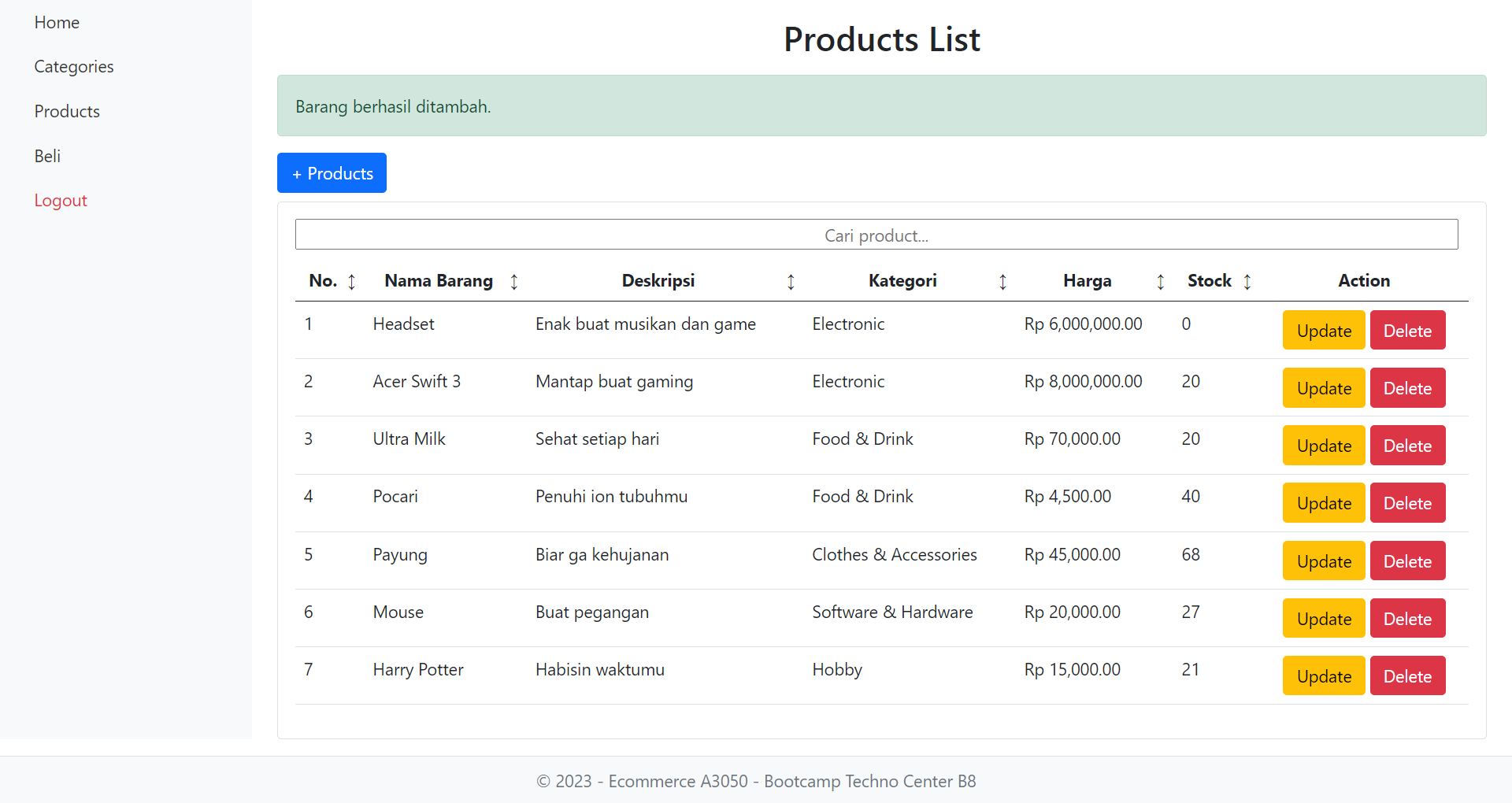Screen dimensions: 1512x803
Task: Update the Headset product
Action: [1323, 331]
